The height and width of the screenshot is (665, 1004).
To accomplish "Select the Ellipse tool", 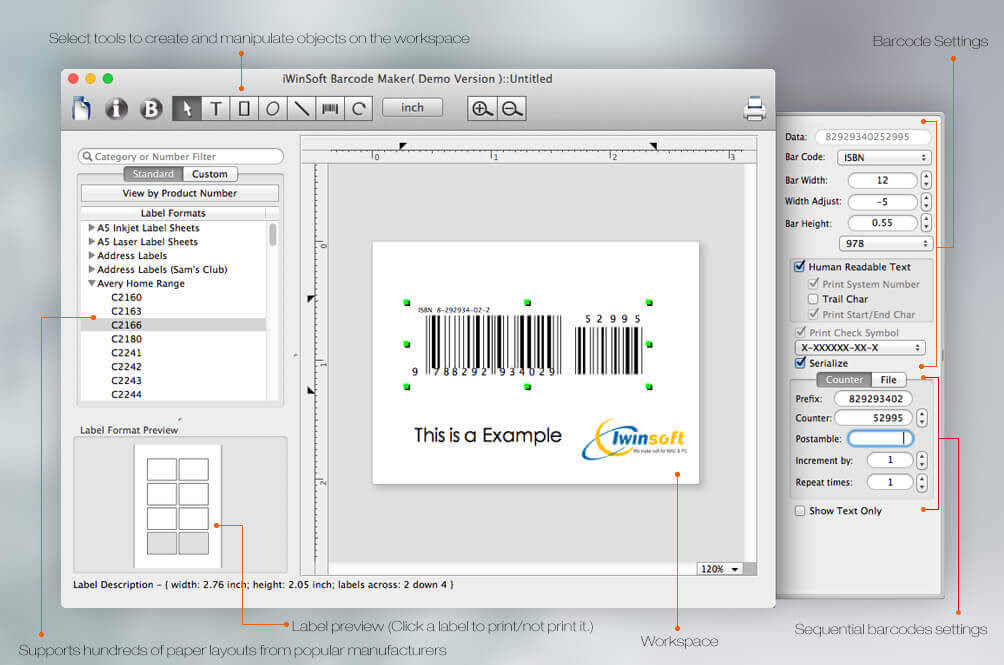I will click(x=273, y=109).
